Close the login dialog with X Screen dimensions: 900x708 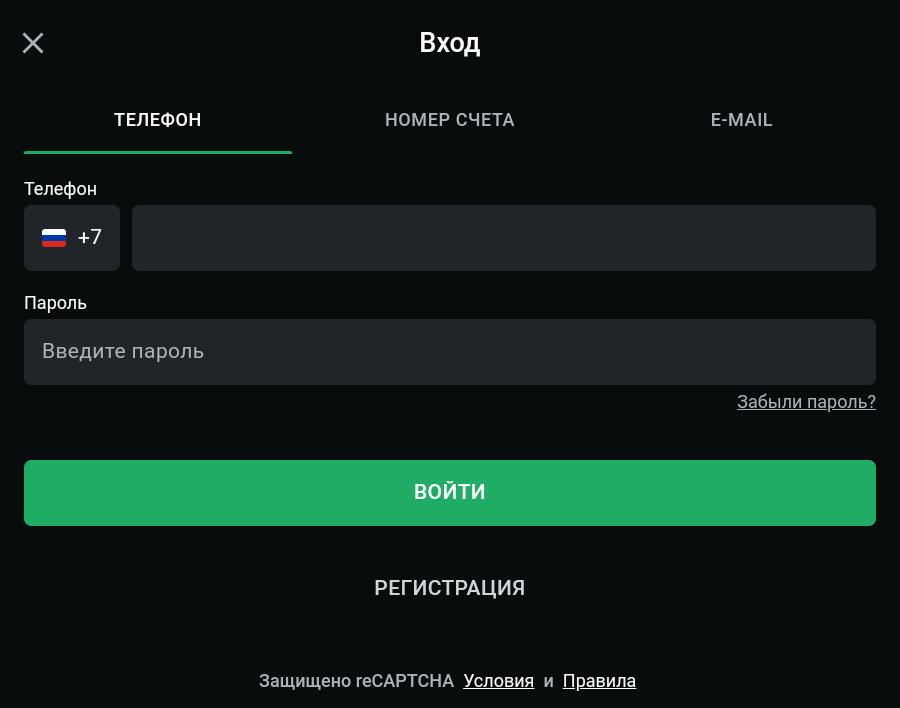pos(33,43)
